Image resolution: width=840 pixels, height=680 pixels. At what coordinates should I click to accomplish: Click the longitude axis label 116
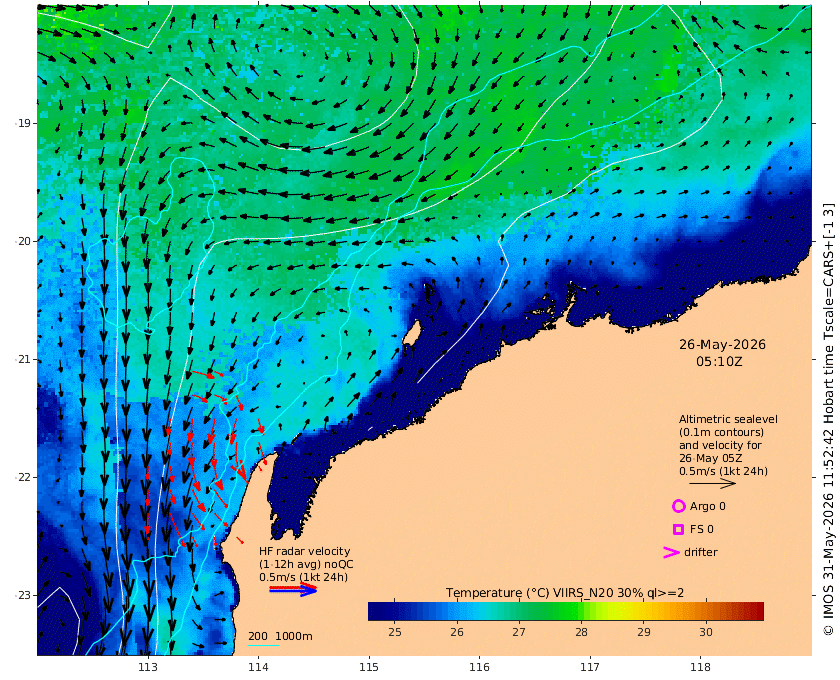[479, 667]
